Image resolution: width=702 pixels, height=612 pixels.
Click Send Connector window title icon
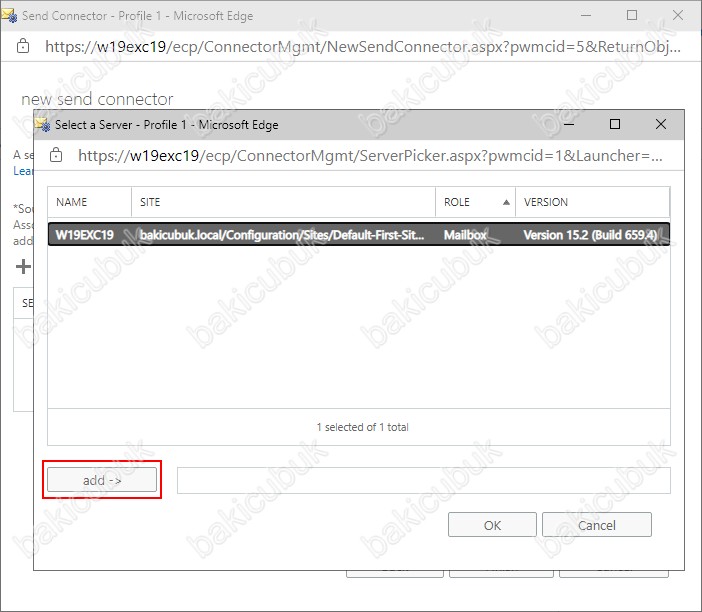point(9,16)
